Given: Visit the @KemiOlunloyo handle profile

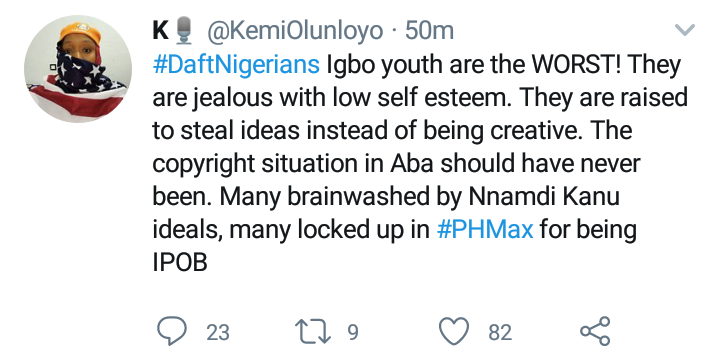Looking at the screenshot, I should click(x=295, y=31).
